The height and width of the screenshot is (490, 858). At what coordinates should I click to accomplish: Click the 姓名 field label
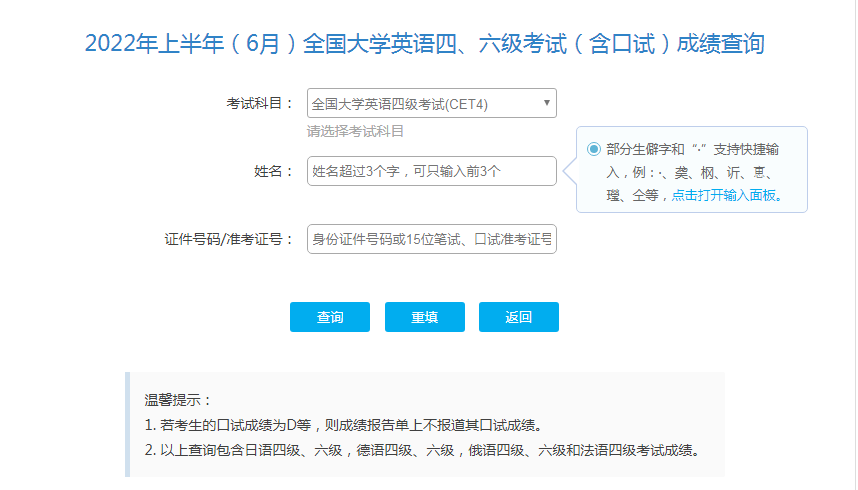[x=274, y=171]
